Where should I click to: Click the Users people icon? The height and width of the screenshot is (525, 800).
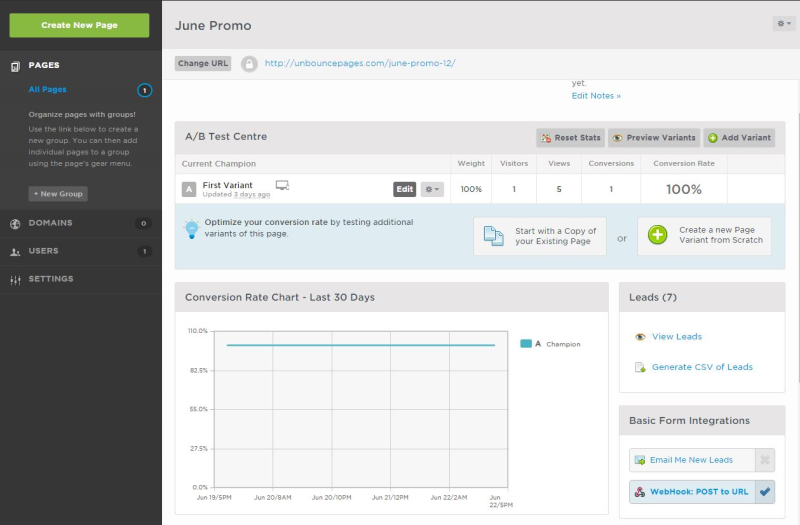coord(15,252)
